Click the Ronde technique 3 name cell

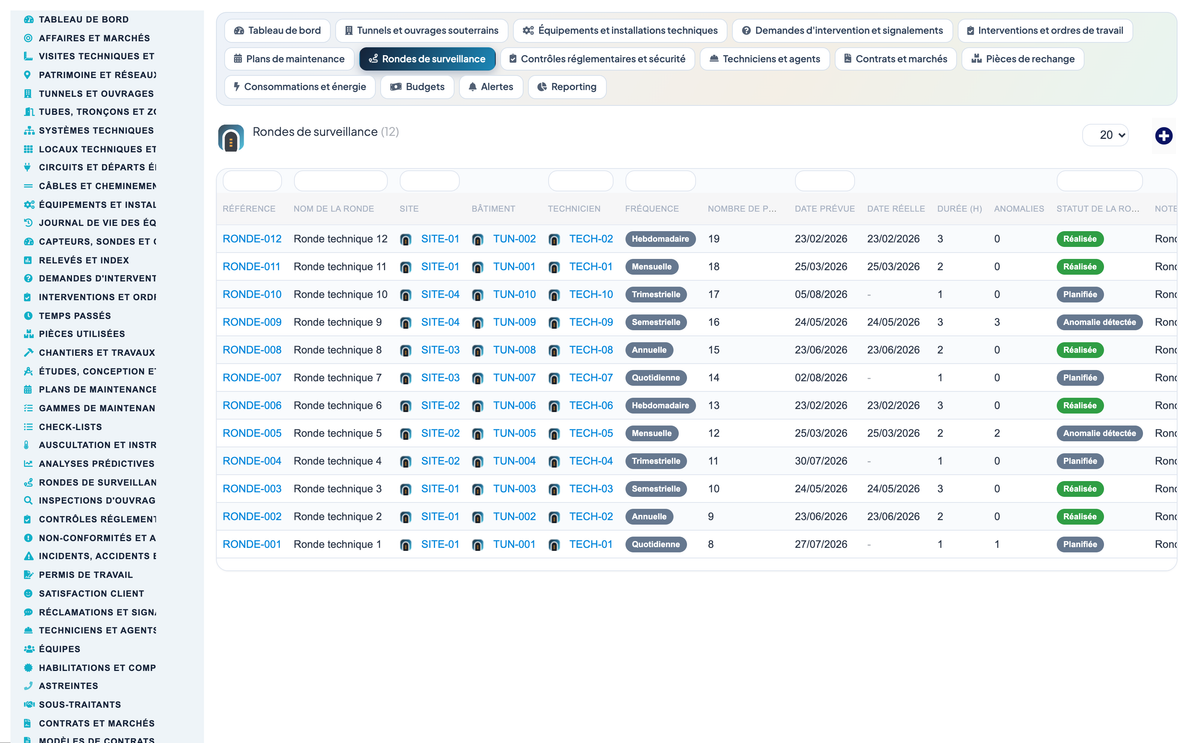[x=338, y=489]
